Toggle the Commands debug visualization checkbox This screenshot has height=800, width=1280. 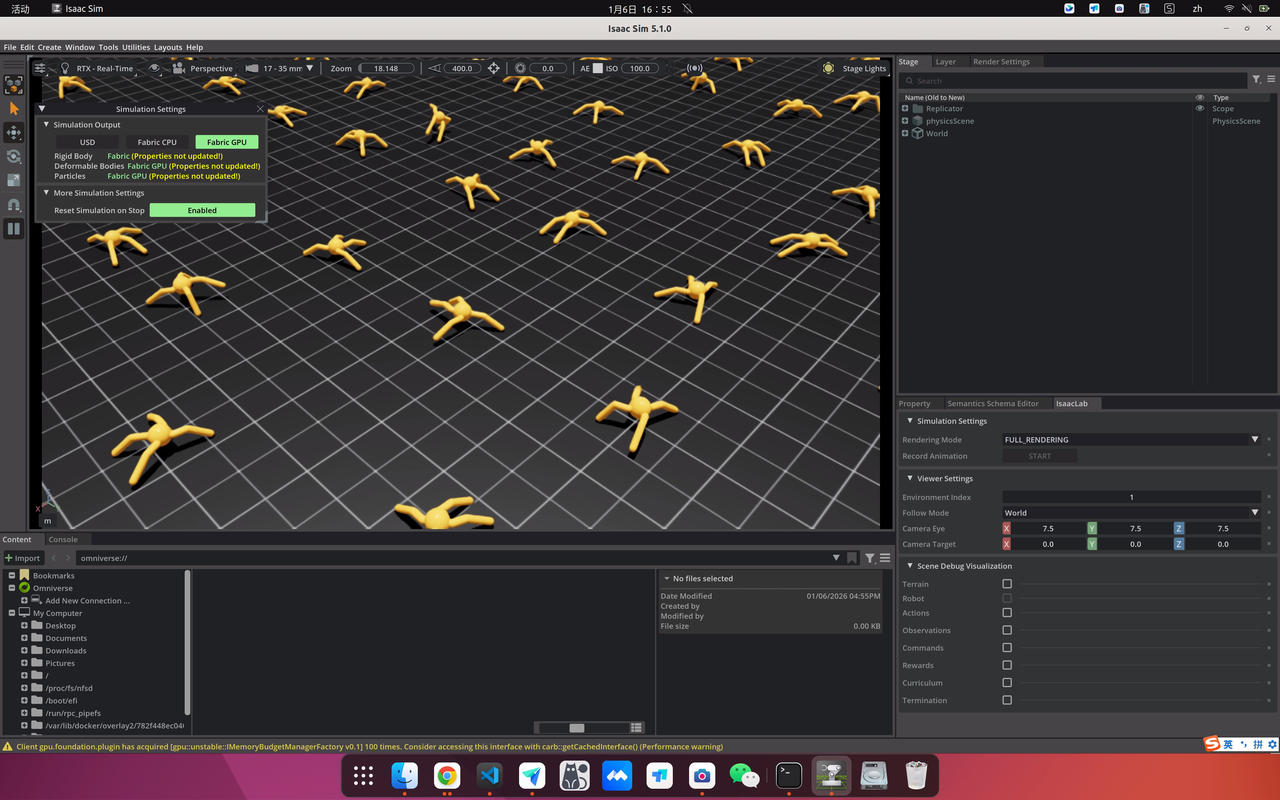pos(1007,648)
